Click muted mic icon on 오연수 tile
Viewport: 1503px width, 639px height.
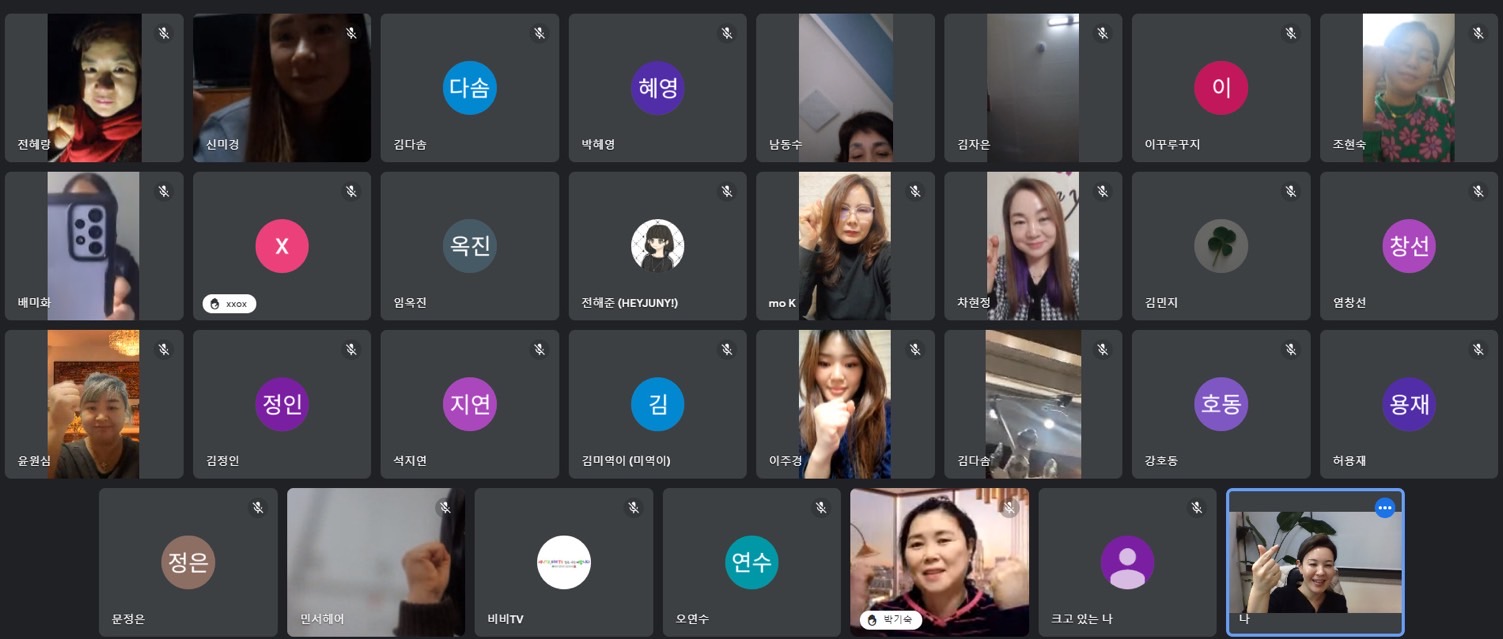click(821, 508)
